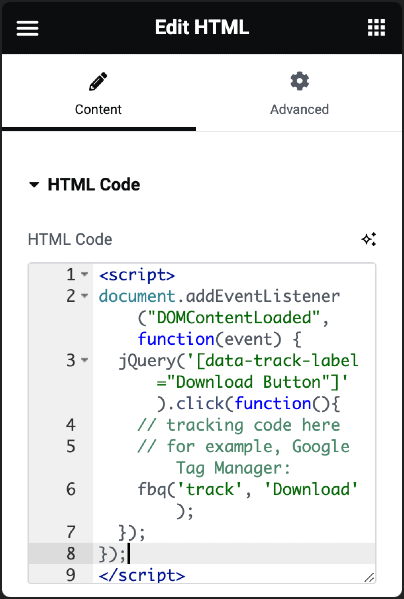Click line number 8 in gutter

pyautogui.click(x=71, y=554)
